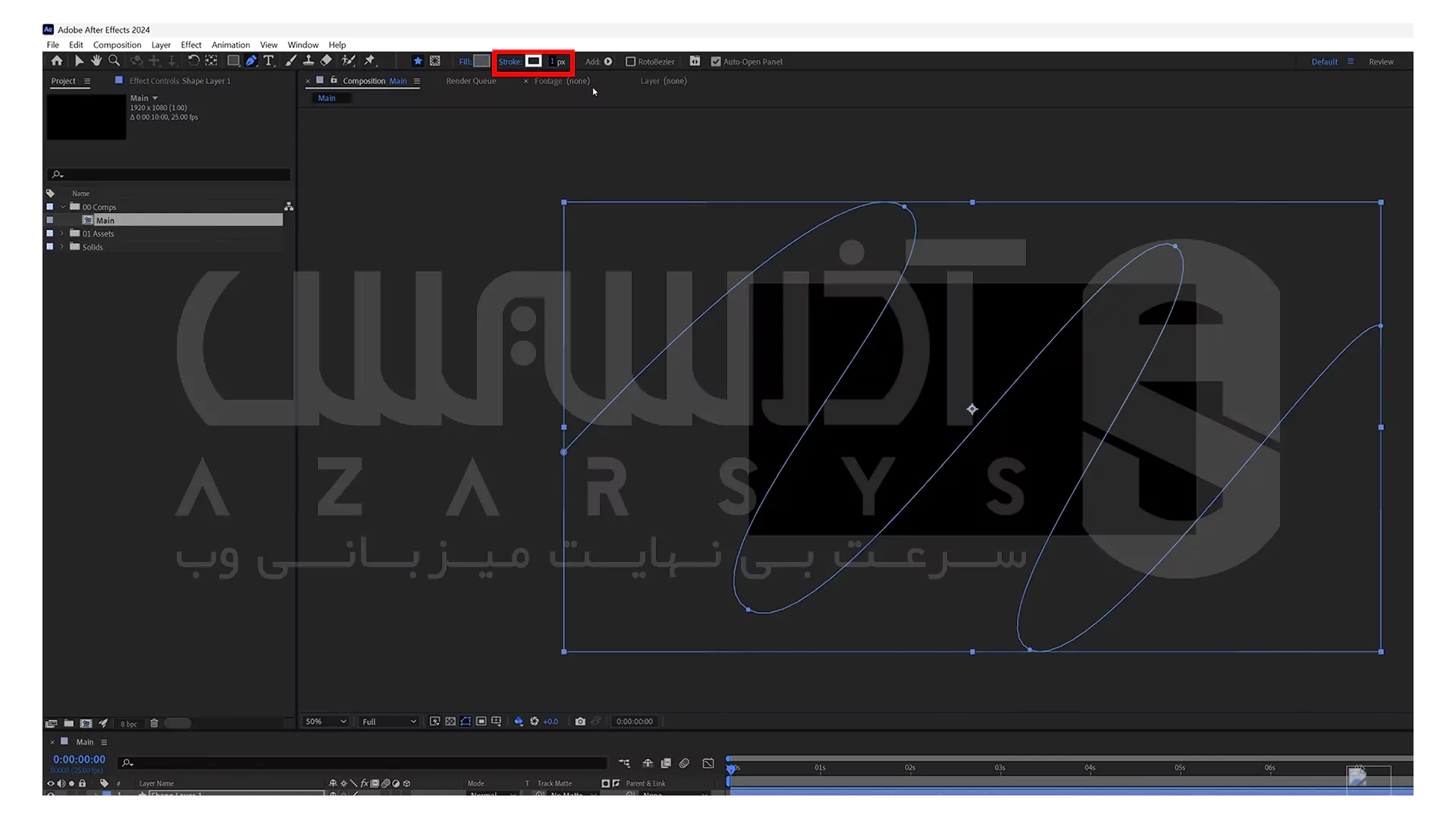Open the Composition panel menu
Viewport: 1456px width, 819px height.
click(417, 81)
